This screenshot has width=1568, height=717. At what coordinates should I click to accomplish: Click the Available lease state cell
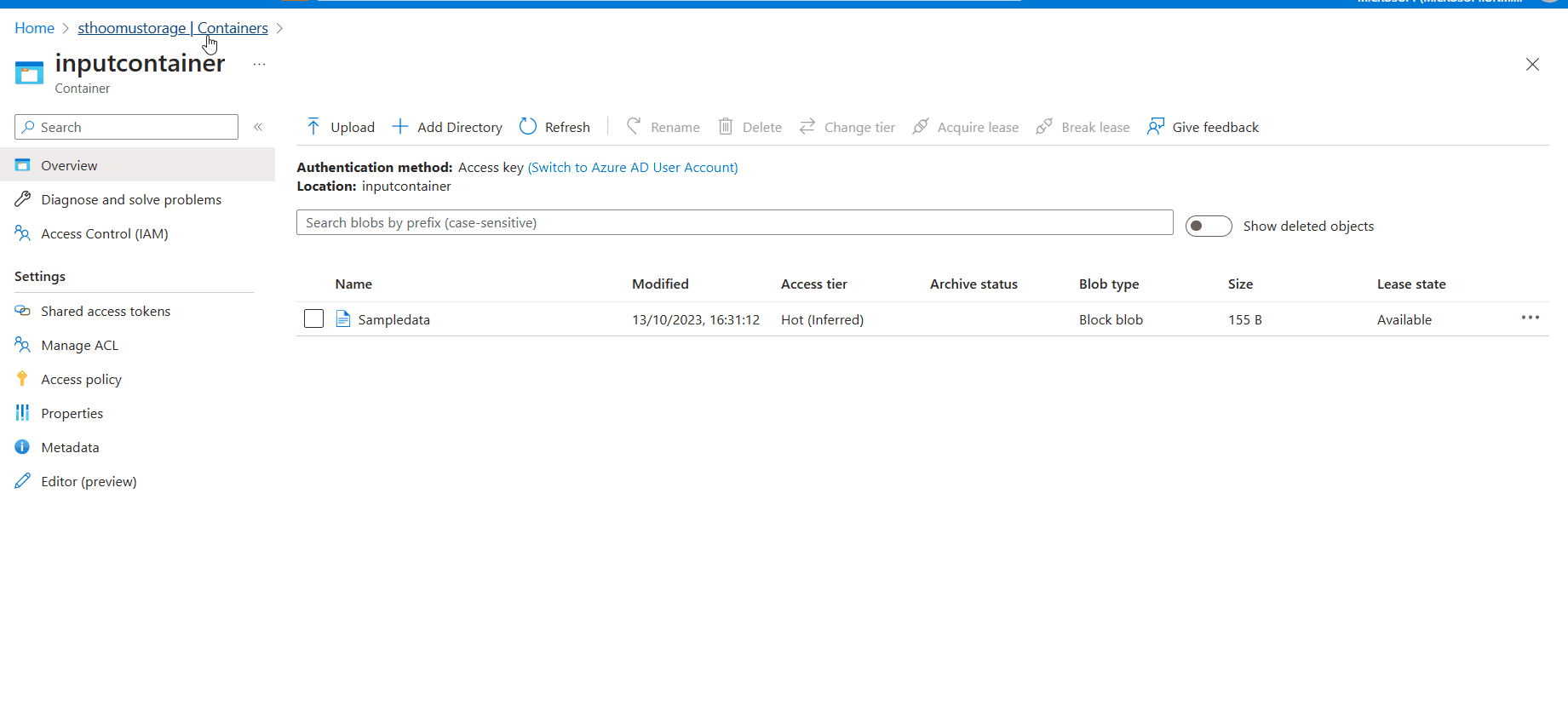1404,319
